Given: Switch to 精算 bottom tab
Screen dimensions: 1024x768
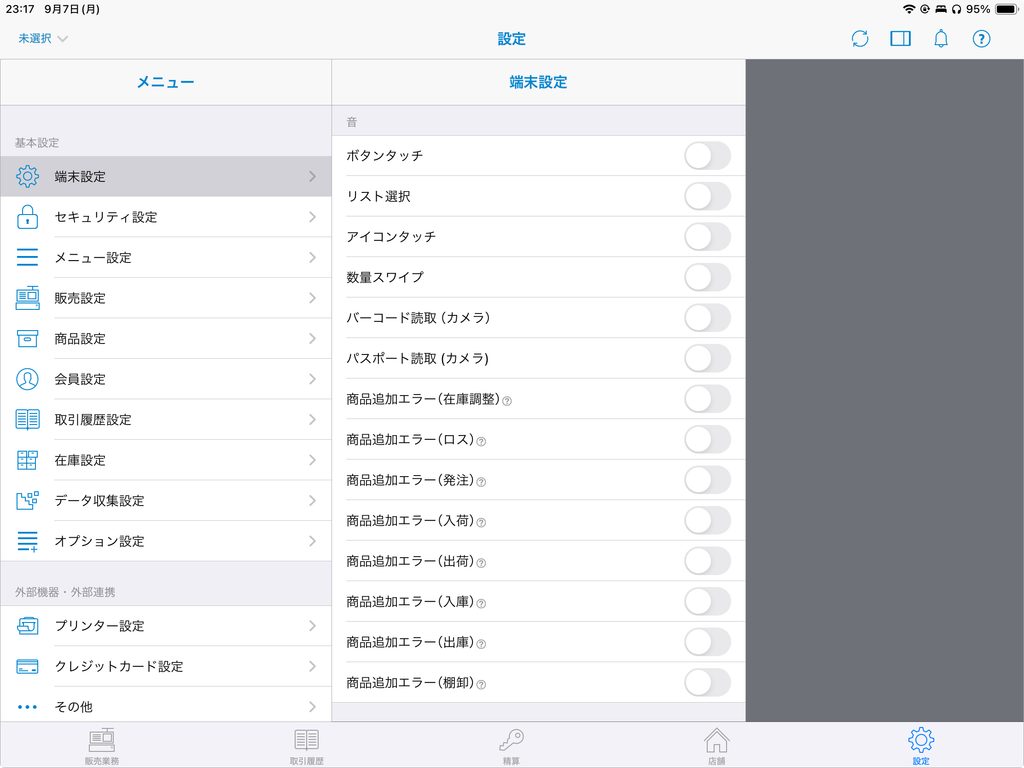Looking at the screenshot, I should pos(511,746).
